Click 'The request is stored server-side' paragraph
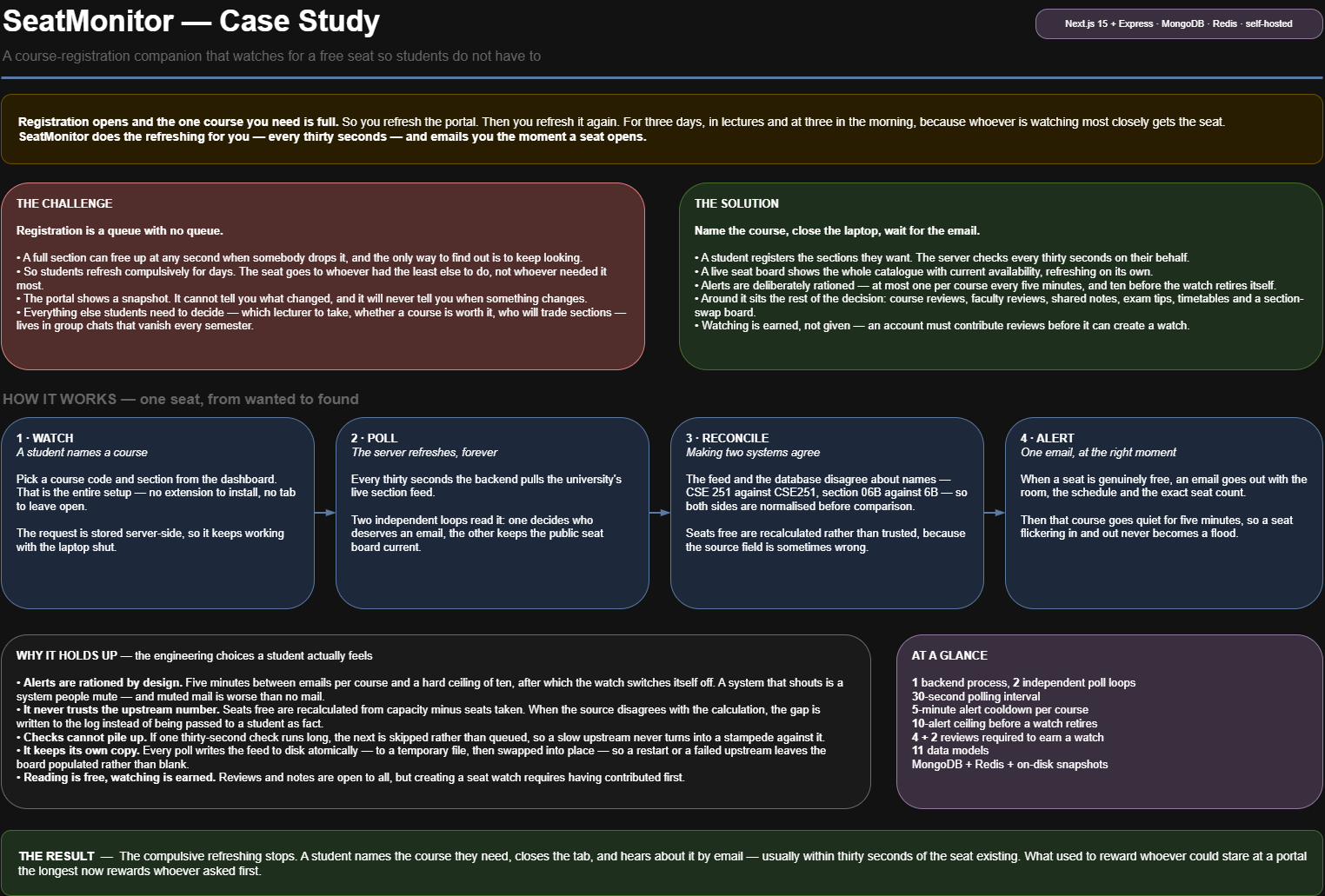The image size is (1325, 896). click(150, 541)
